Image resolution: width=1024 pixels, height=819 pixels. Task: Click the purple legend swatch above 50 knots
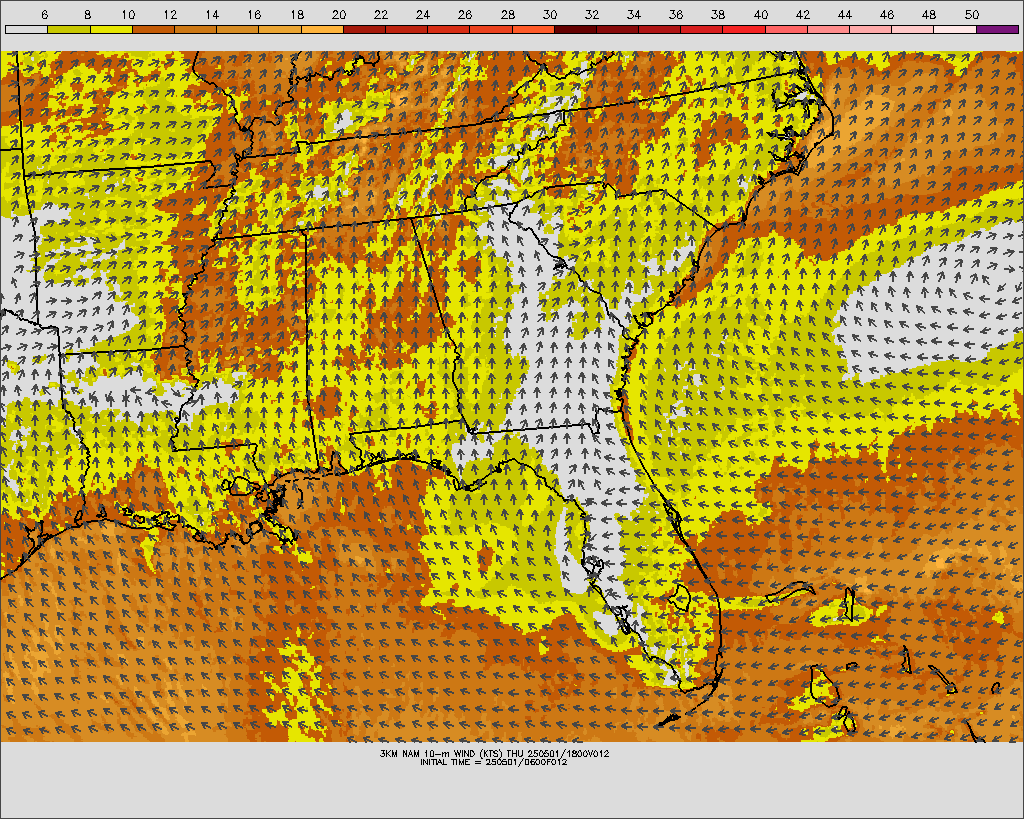point(997,29)
